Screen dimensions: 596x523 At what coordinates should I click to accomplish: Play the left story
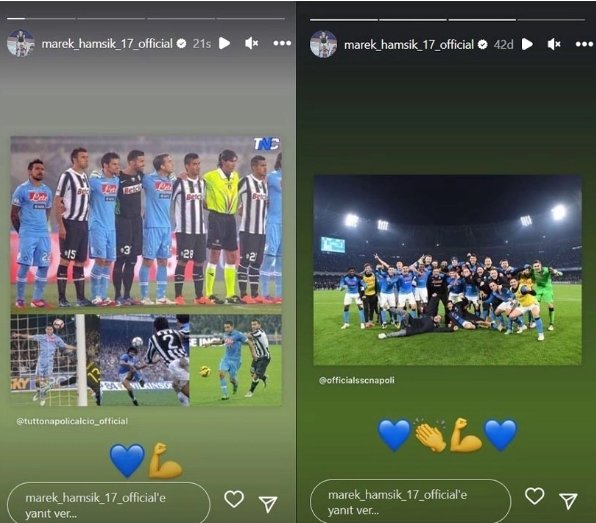pyautogui.click(x=225, y=43)
